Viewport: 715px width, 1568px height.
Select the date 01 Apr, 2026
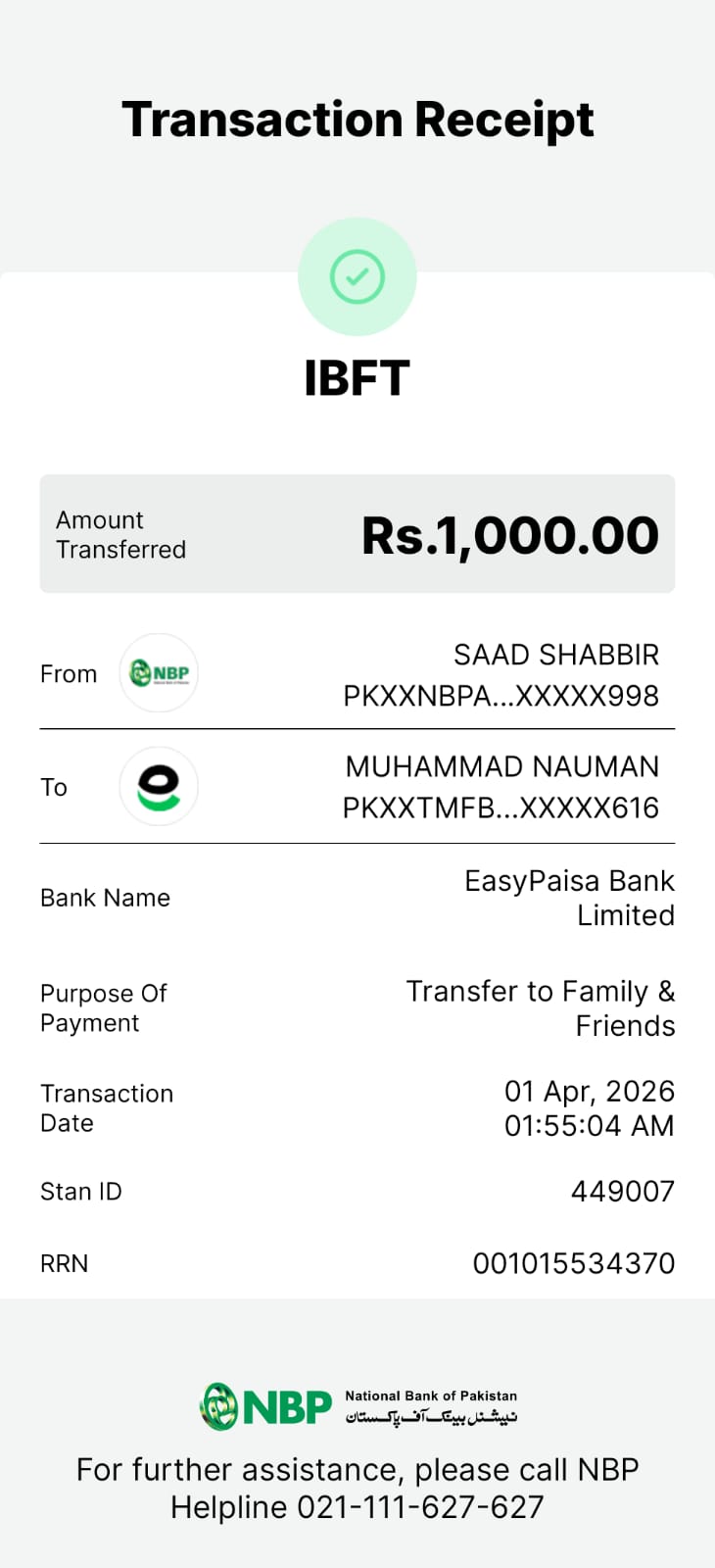(589, 1092)
